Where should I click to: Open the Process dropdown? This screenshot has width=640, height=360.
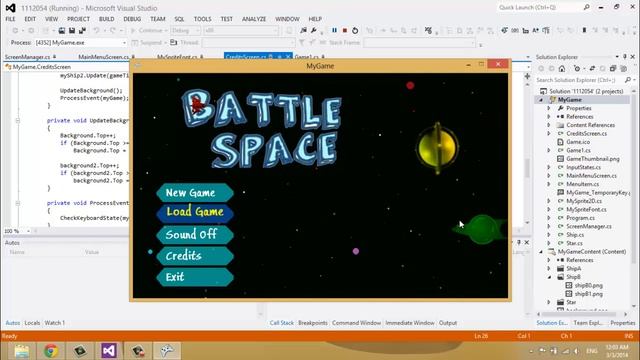pos(124,42)
